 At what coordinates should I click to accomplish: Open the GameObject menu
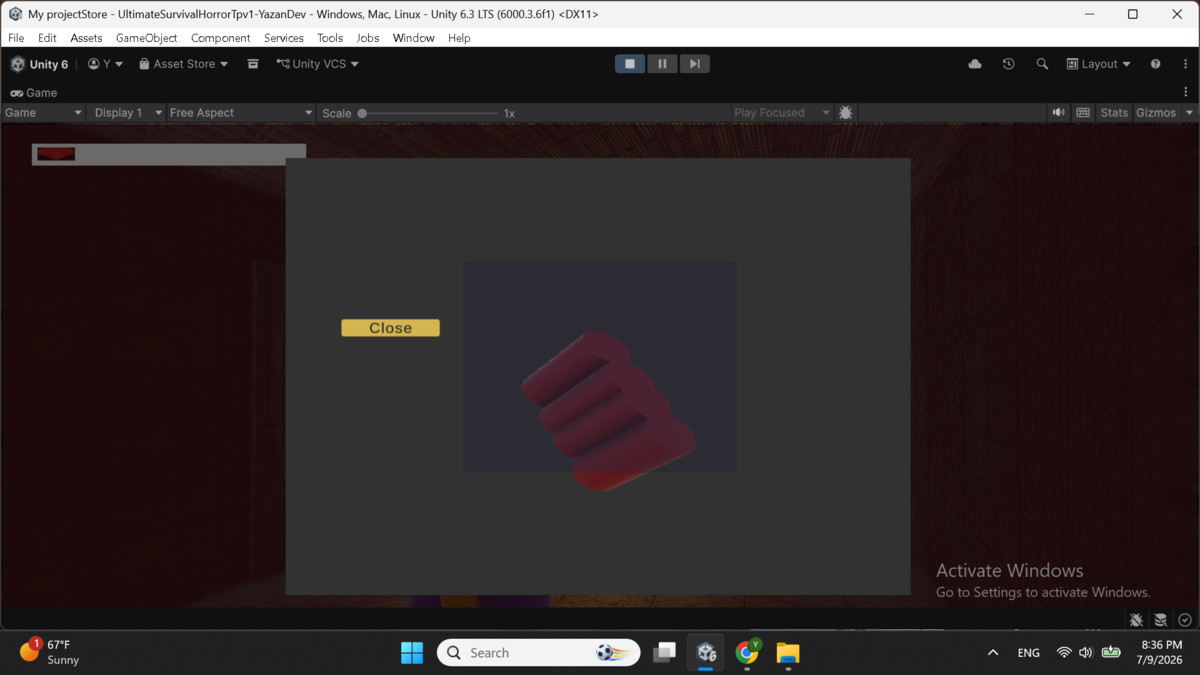tap(146, 38)
